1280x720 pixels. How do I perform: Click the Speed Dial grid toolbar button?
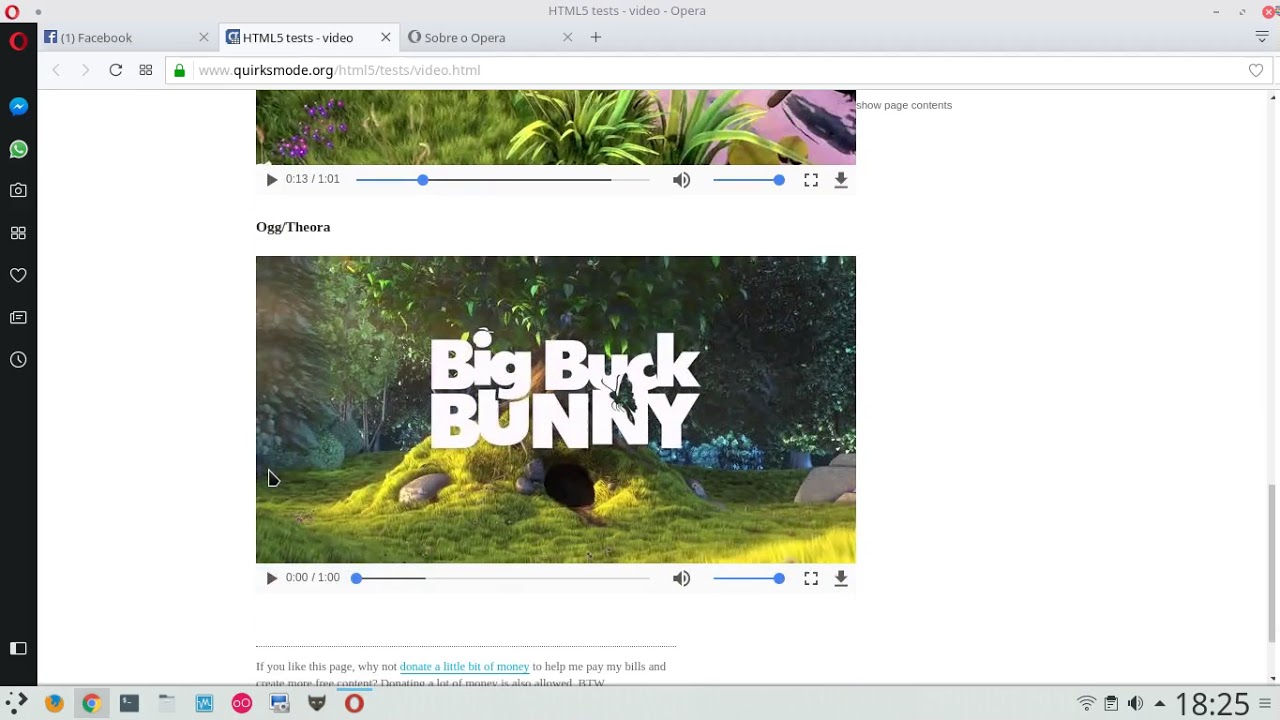(x=146, y=70)
